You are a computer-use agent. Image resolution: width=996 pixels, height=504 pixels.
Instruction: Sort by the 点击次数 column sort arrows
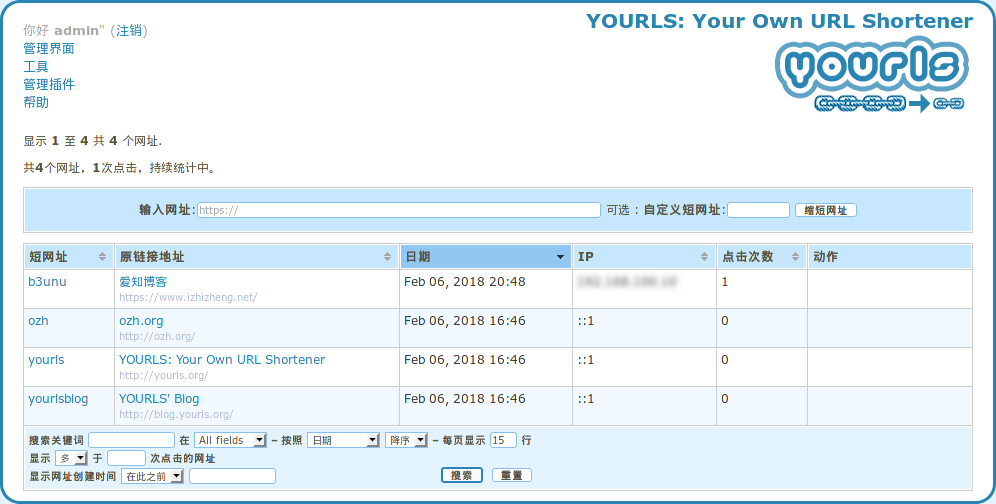pyautogui.click(x=796, y=257)
